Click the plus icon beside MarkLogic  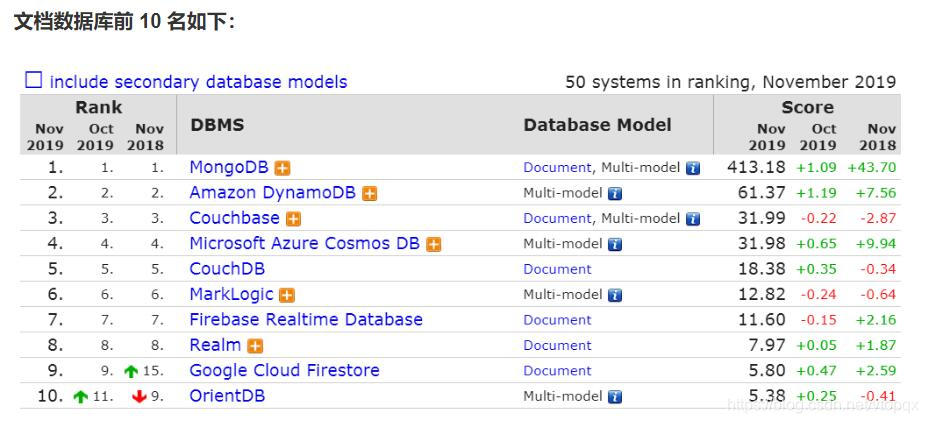287,295
